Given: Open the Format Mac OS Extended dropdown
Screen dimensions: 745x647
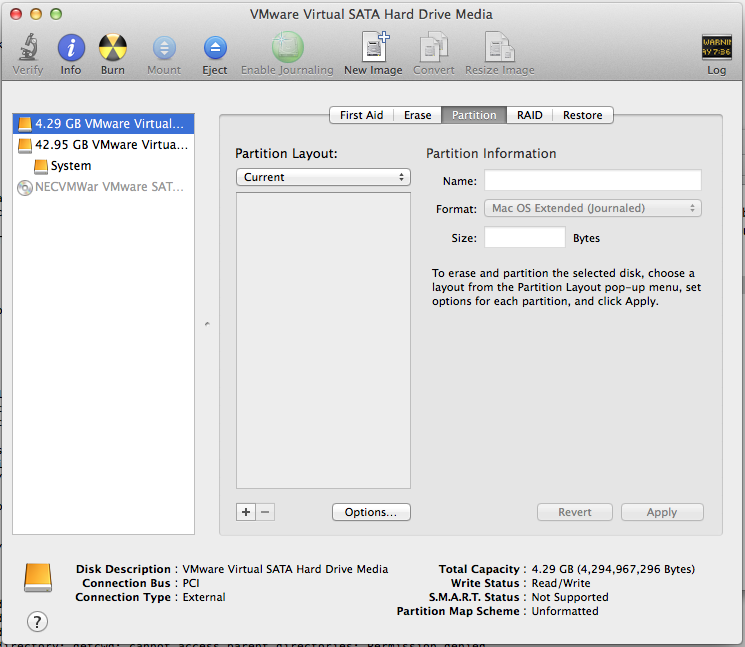Looking at the screenshot, I should coord(592,208).
